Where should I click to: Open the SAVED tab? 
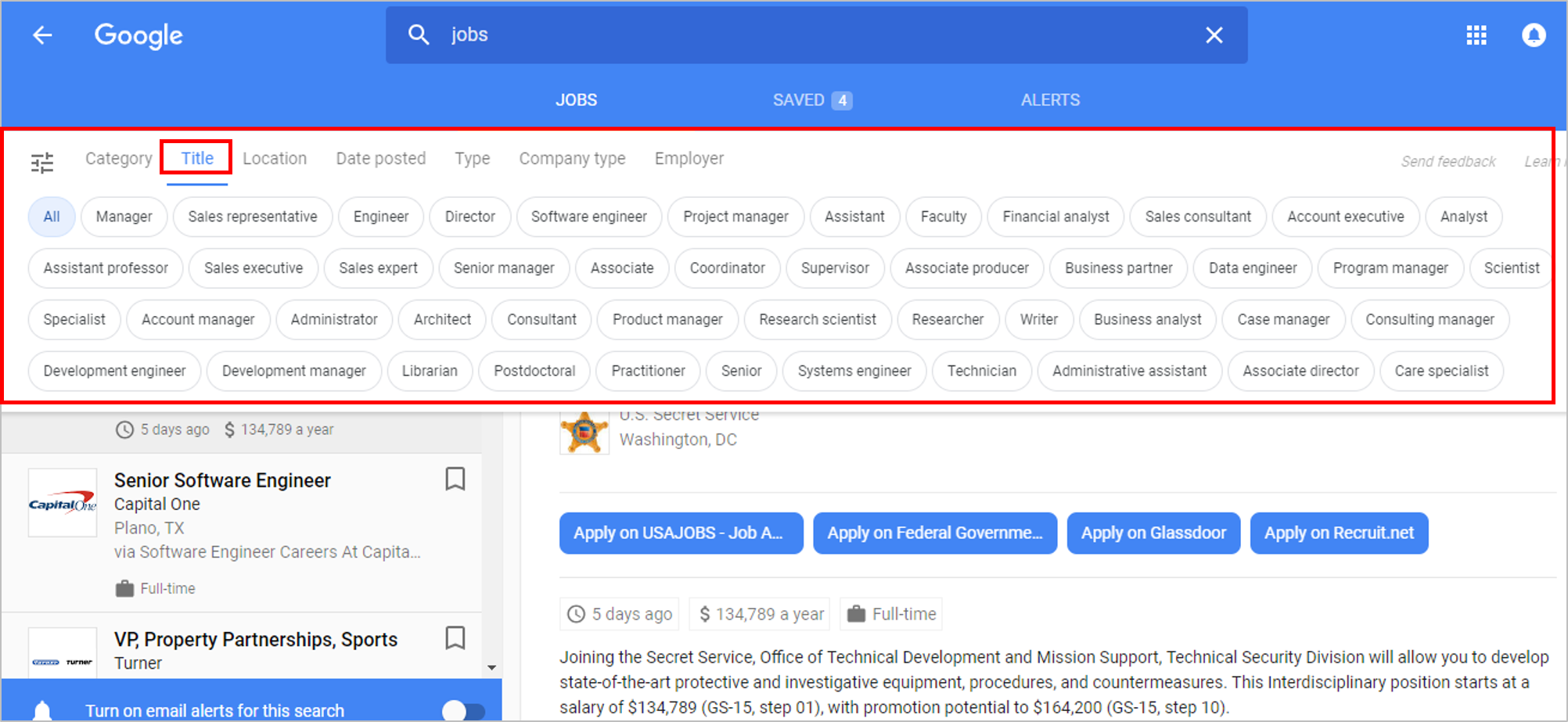click(x=812, y=100)
